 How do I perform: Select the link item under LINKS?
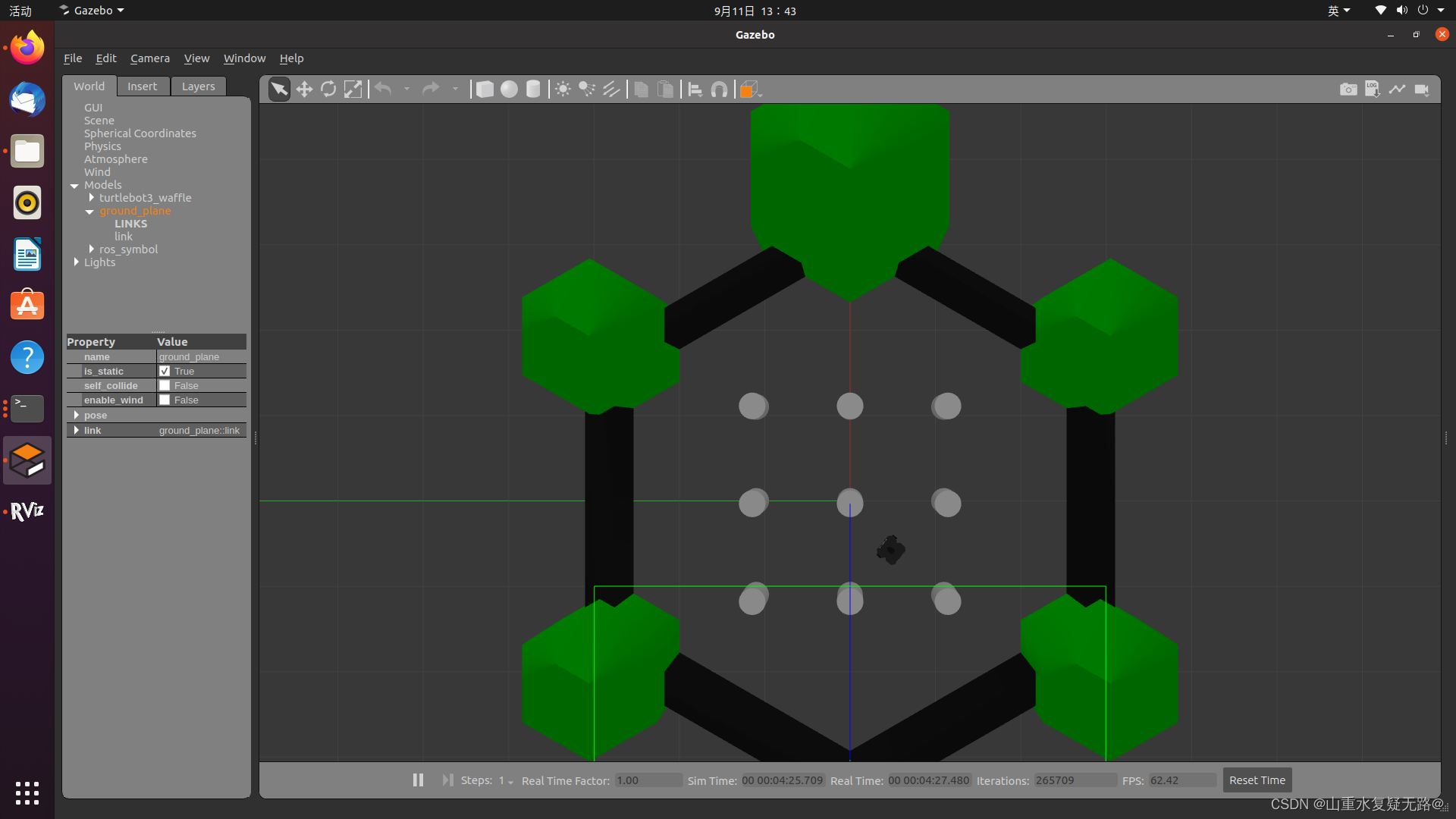click(x=124, y=237)
